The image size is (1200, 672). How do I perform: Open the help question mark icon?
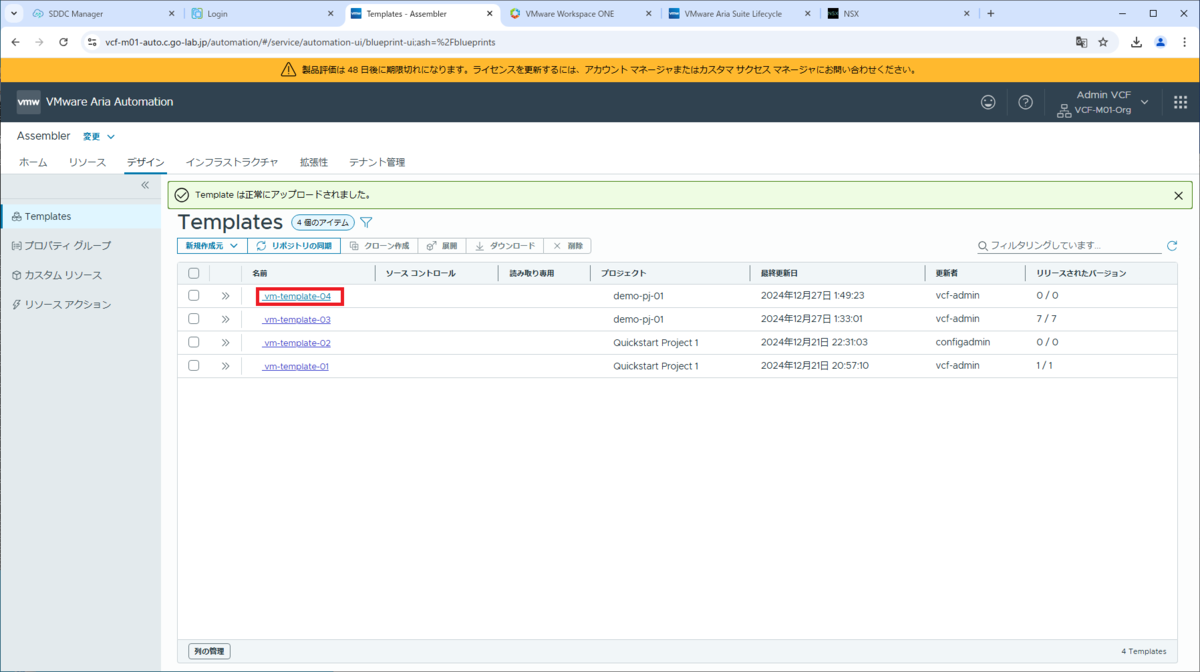(1025, 102)
